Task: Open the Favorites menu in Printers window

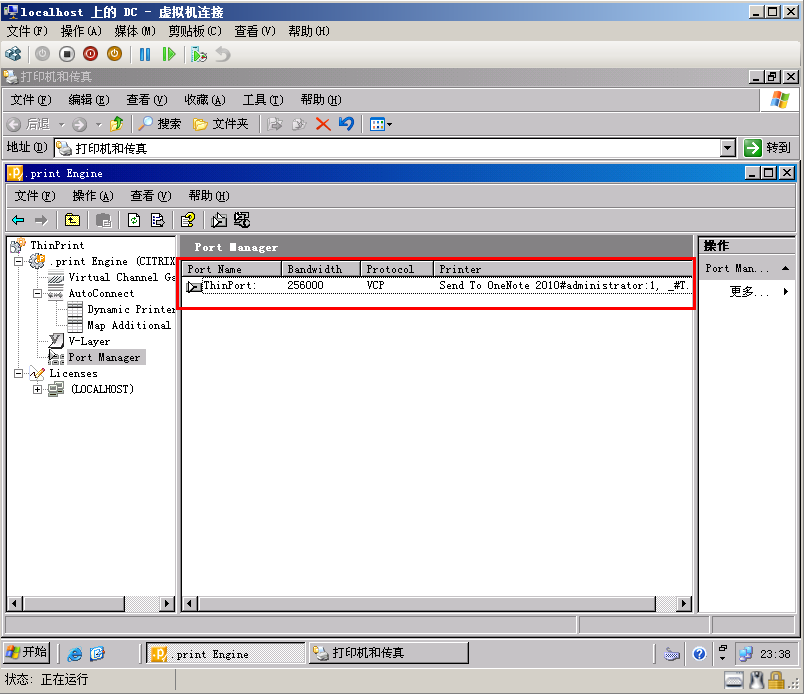Action: click(x=205, y=100)
